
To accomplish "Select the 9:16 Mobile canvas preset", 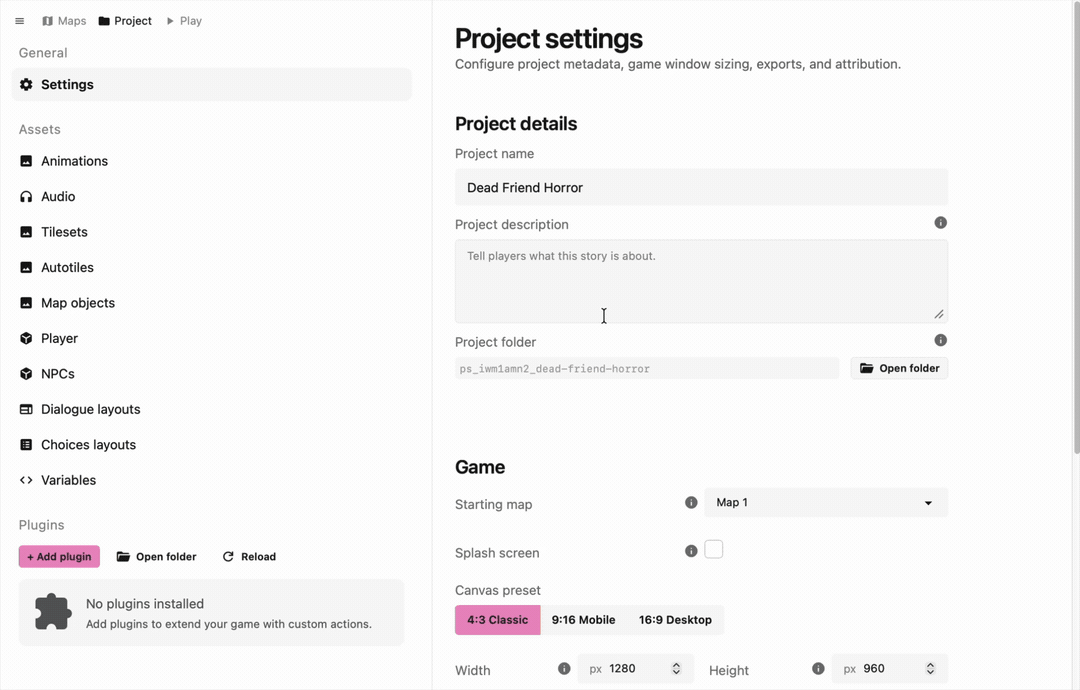I will pos(583,620).
